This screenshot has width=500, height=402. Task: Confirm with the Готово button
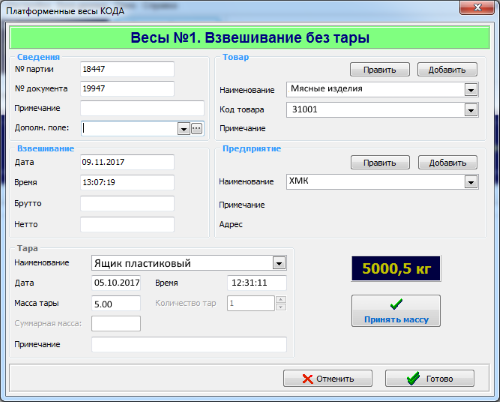430,378
